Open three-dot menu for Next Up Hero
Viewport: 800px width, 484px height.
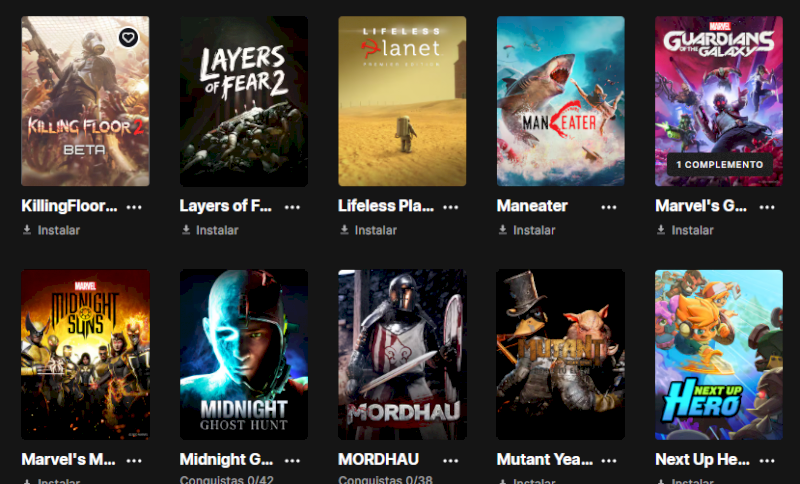tap(767, 461)
